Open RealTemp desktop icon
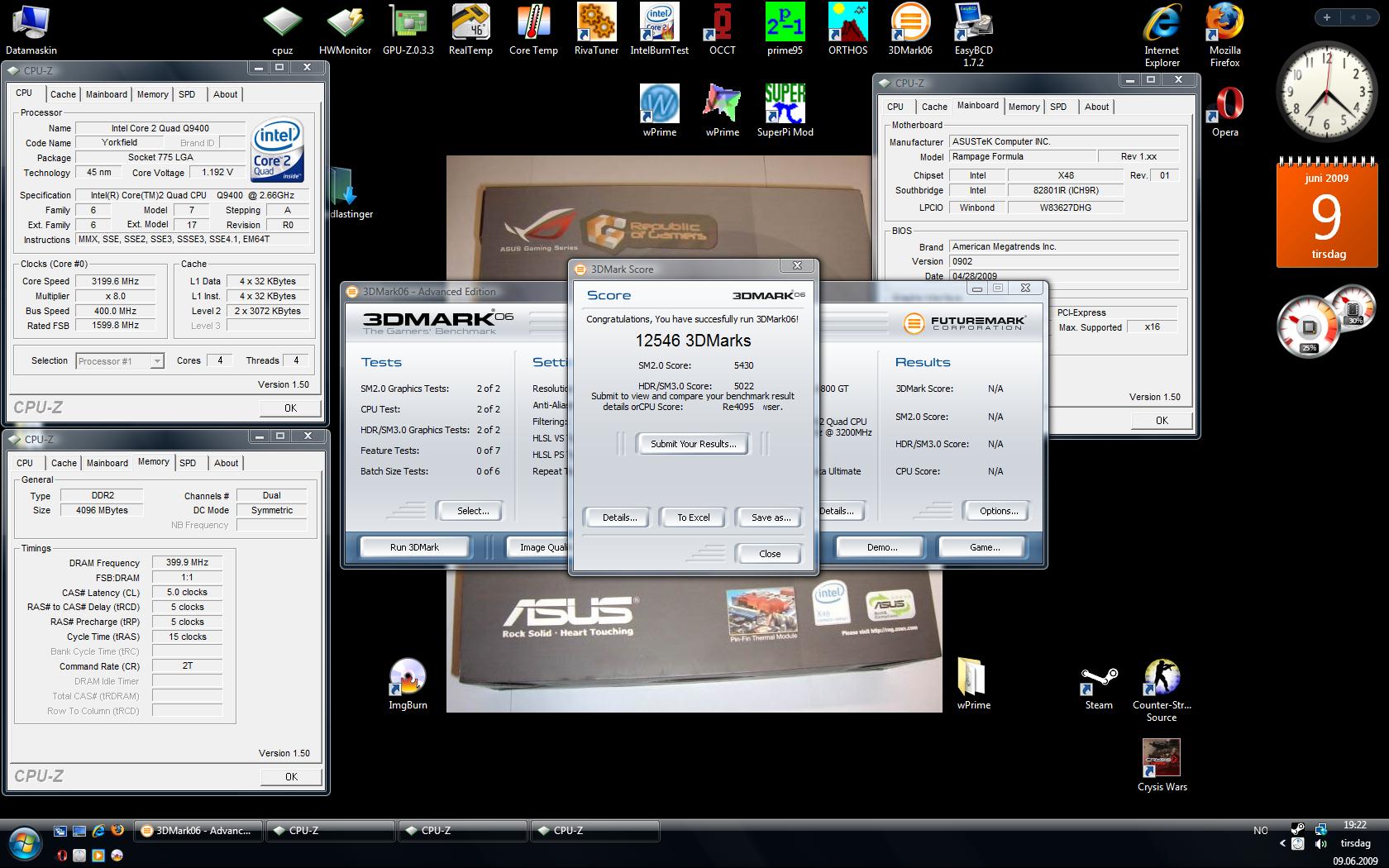The image size is (1389, 868). [x=470, y=31]
